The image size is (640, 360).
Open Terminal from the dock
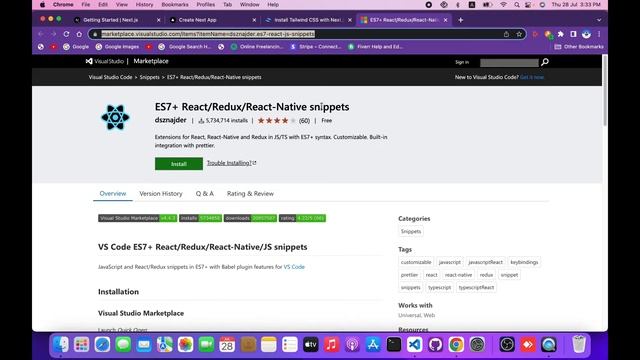(x=394, y=344)
